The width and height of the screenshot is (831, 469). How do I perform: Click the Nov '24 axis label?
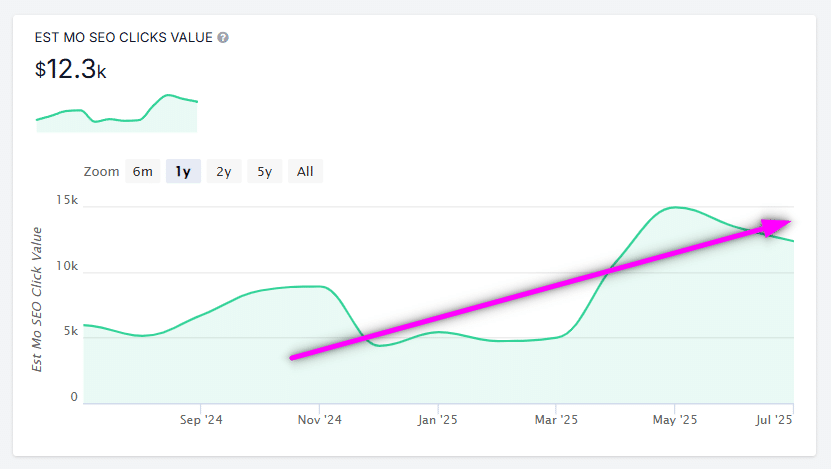point(320,420)
